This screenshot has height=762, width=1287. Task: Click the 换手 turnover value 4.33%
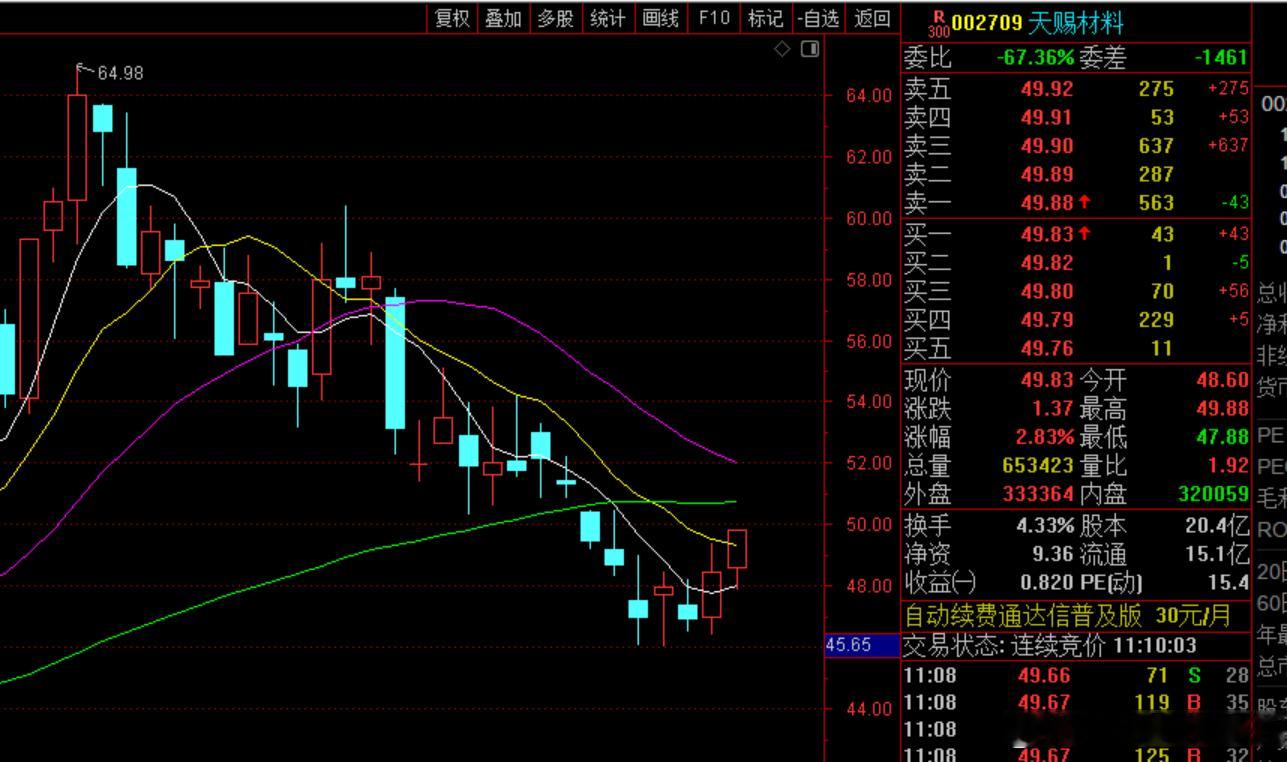(x=1044, y=525)
